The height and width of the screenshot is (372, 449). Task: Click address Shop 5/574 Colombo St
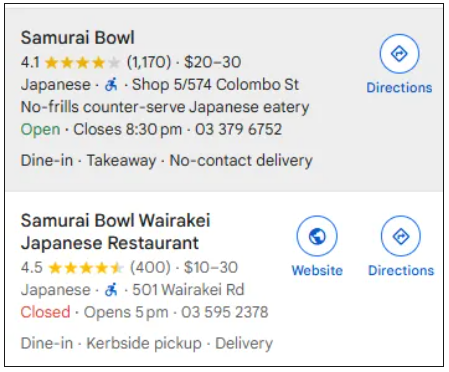[x=215, y=85]
